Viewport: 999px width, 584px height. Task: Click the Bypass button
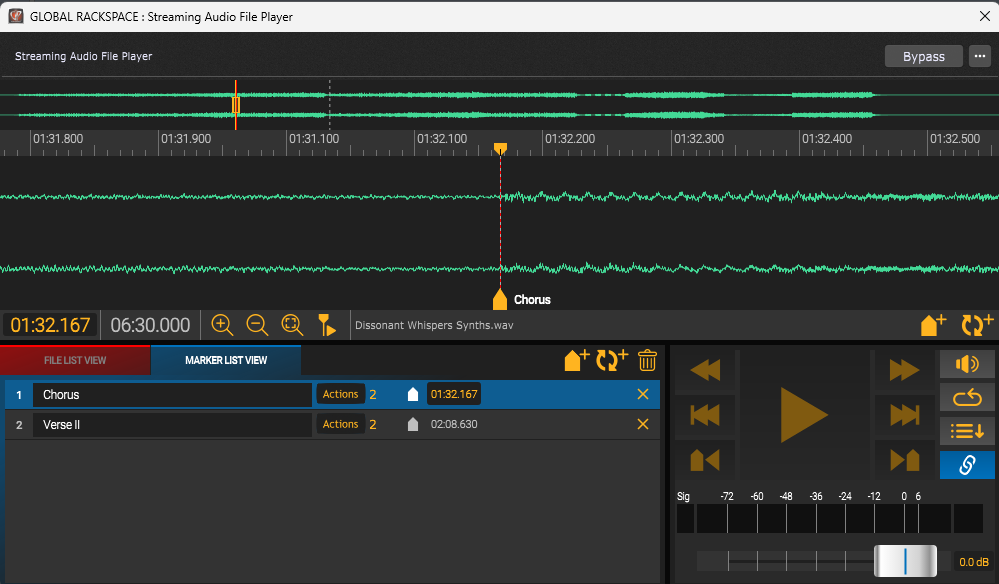tap(923, 56)
